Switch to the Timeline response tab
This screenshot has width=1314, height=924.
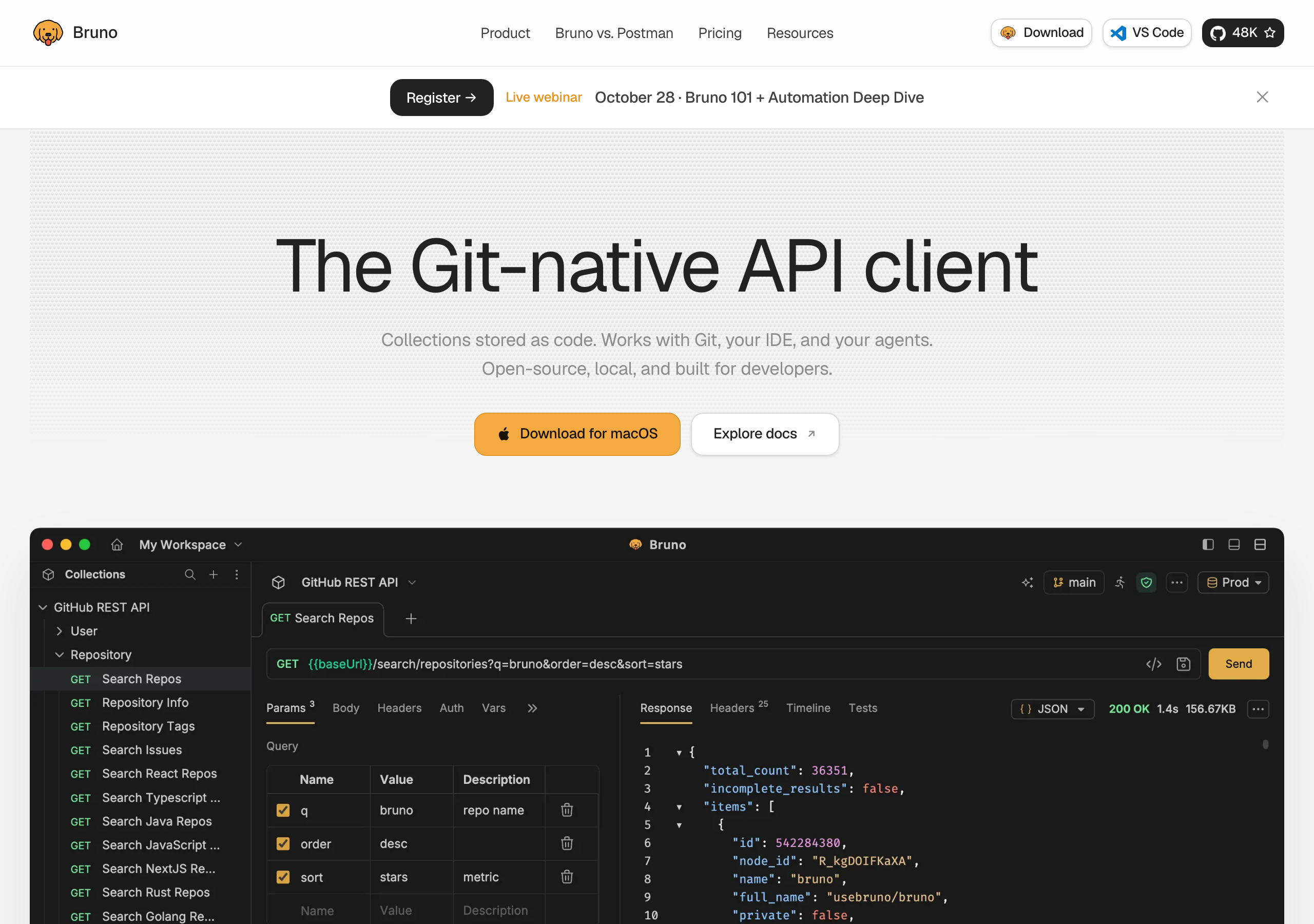tap(807, 708)
